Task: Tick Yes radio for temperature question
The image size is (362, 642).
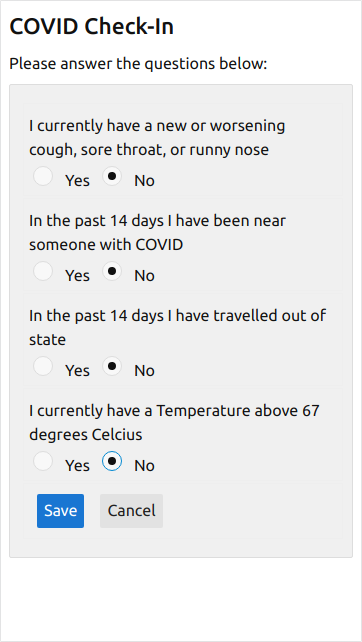Action: [x=43, y=461]
